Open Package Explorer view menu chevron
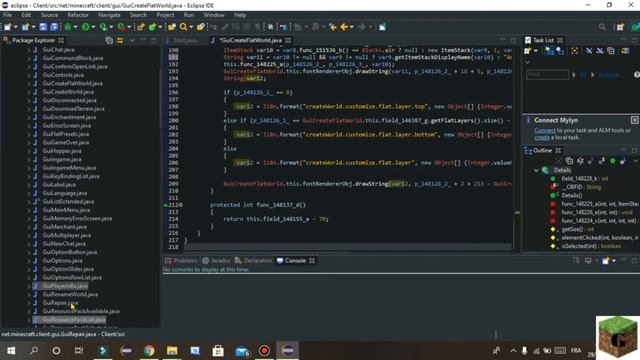This screenshot has height=360, width=640. [132, 40]
